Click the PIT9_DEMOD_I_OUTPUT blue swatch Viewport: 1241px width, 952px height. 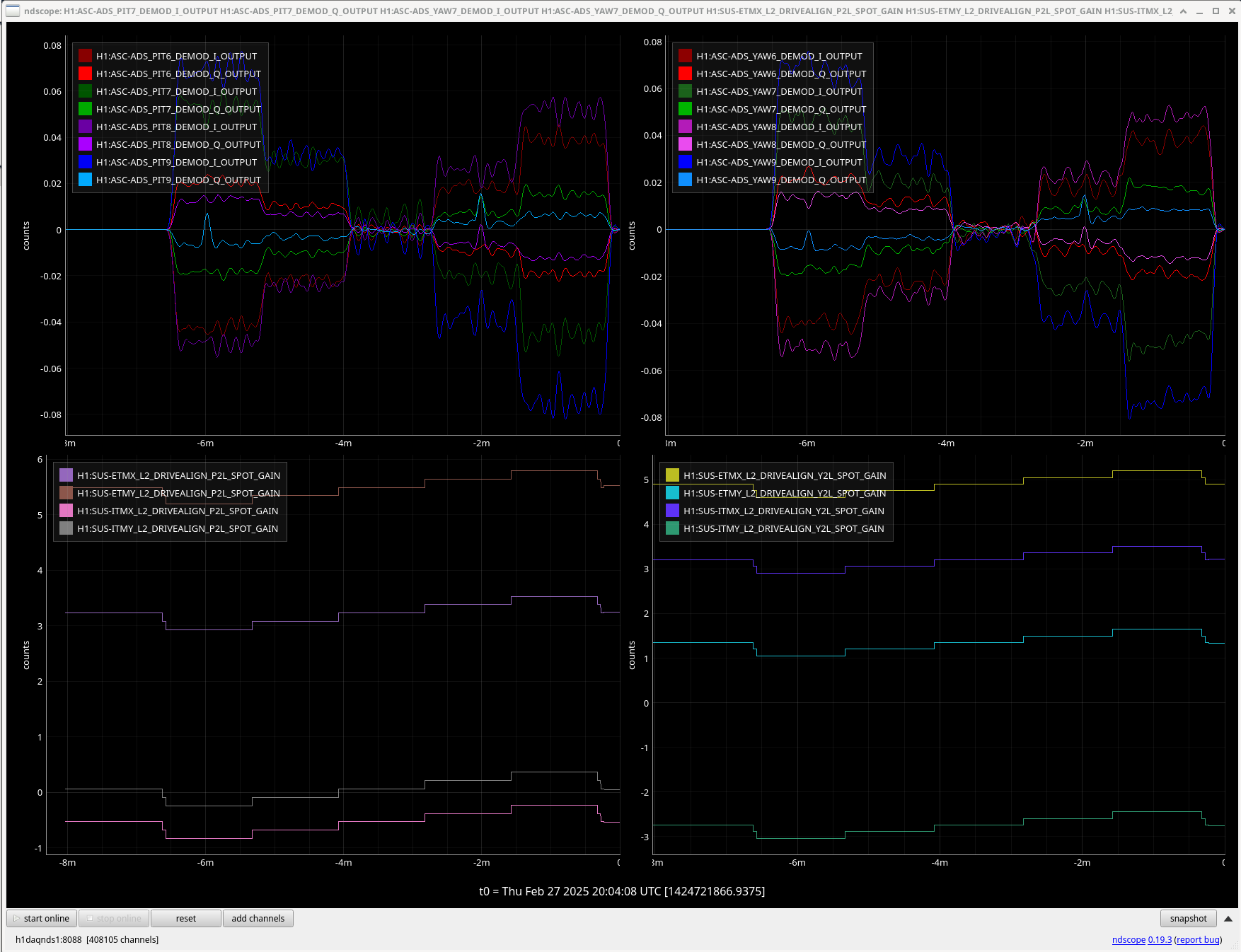[85, 162]
